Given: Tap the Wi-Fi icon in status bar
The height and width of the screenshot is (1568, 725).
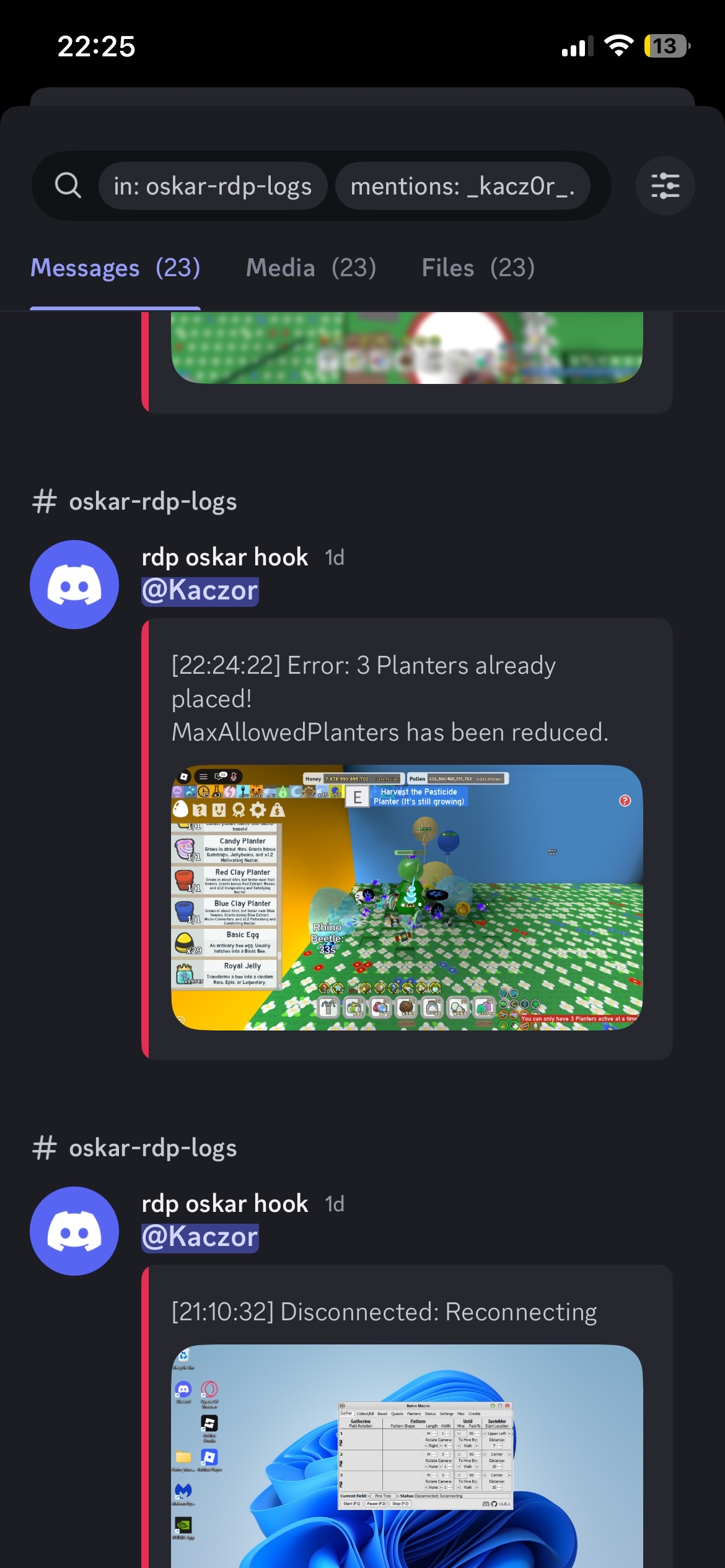Looking at the screenshot, I should point(618,46).
